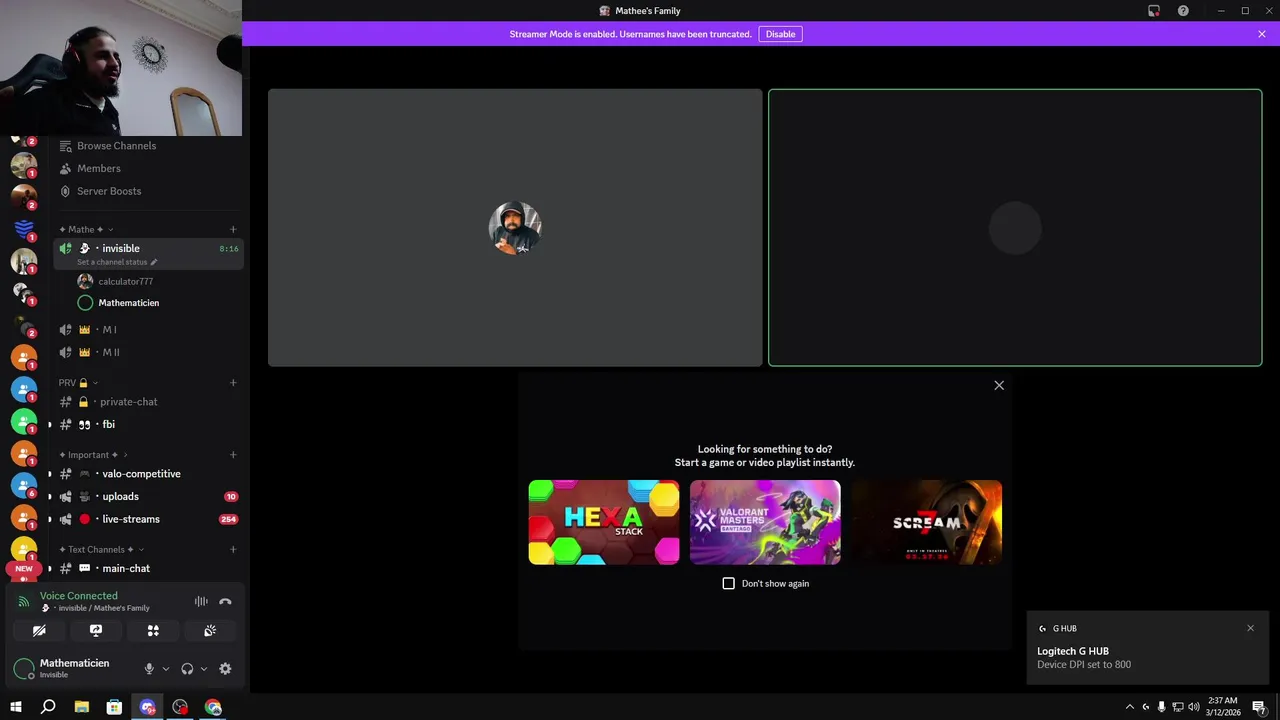Select the calculator777 video tile

515,228
